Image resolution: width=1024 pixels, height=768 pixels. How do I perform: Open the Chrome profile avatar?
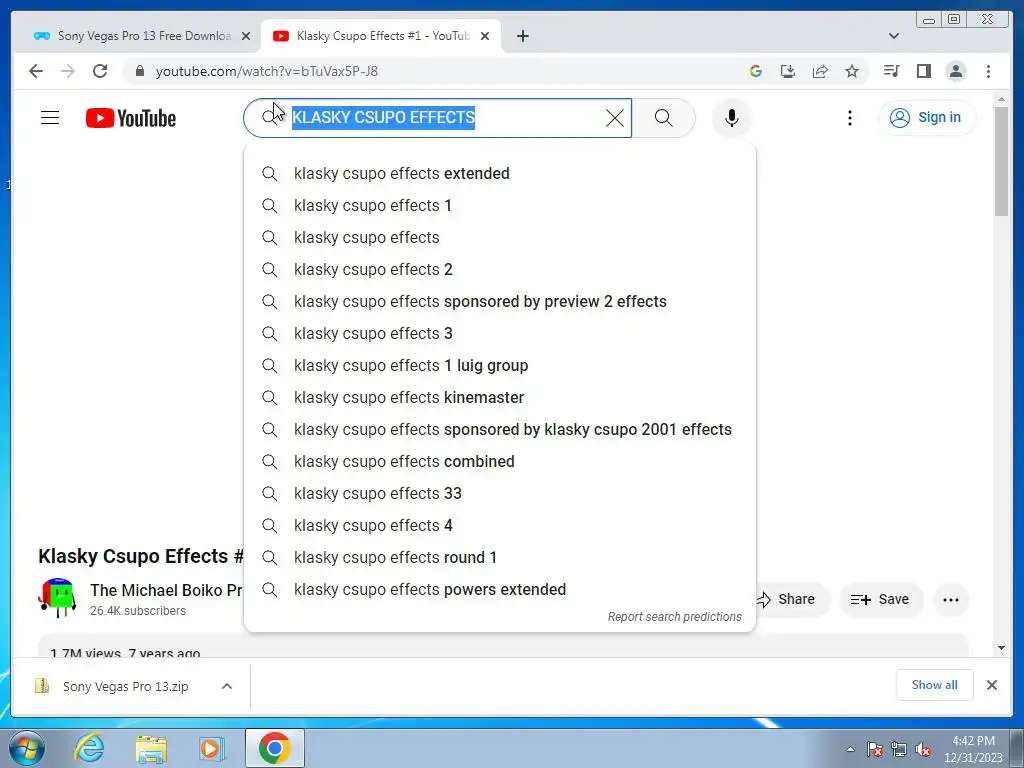click(x=956, y=71)
